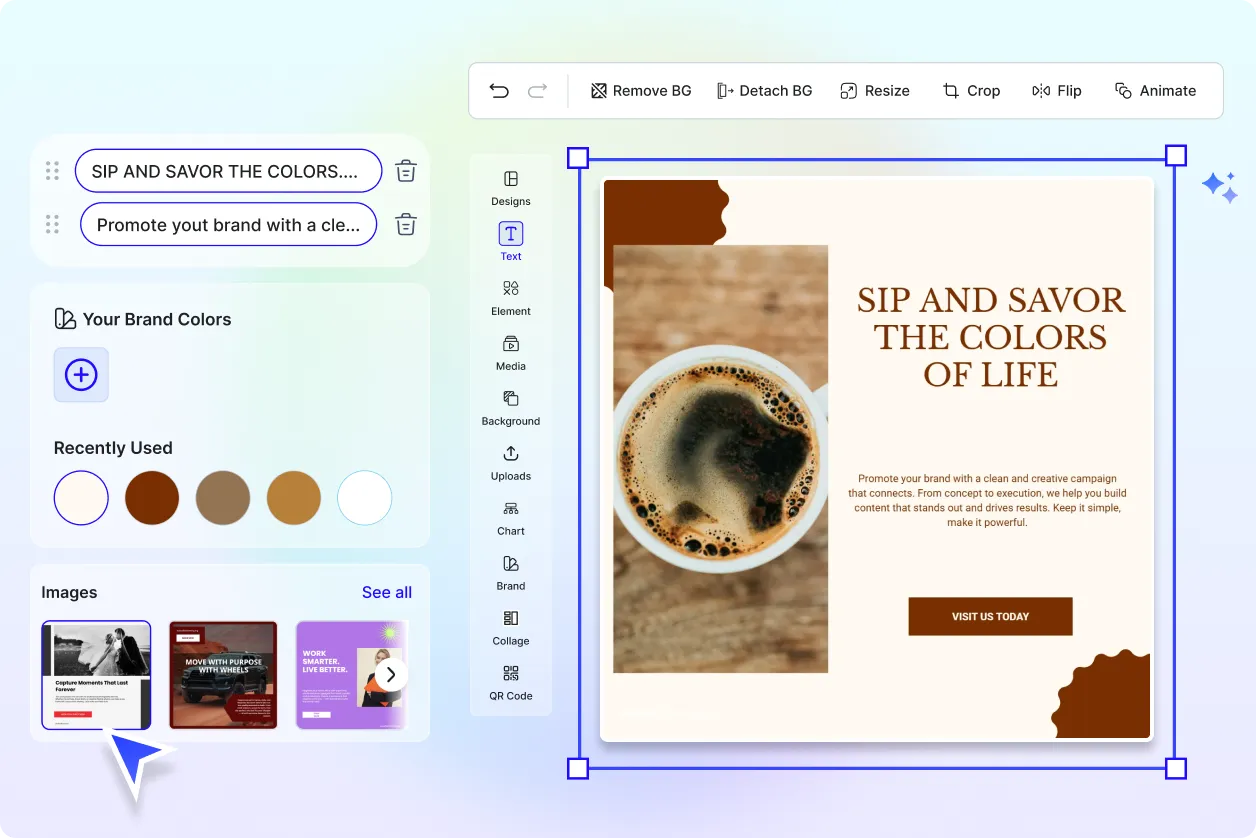Toggle Remove BG on the selected image

[641, 90]
